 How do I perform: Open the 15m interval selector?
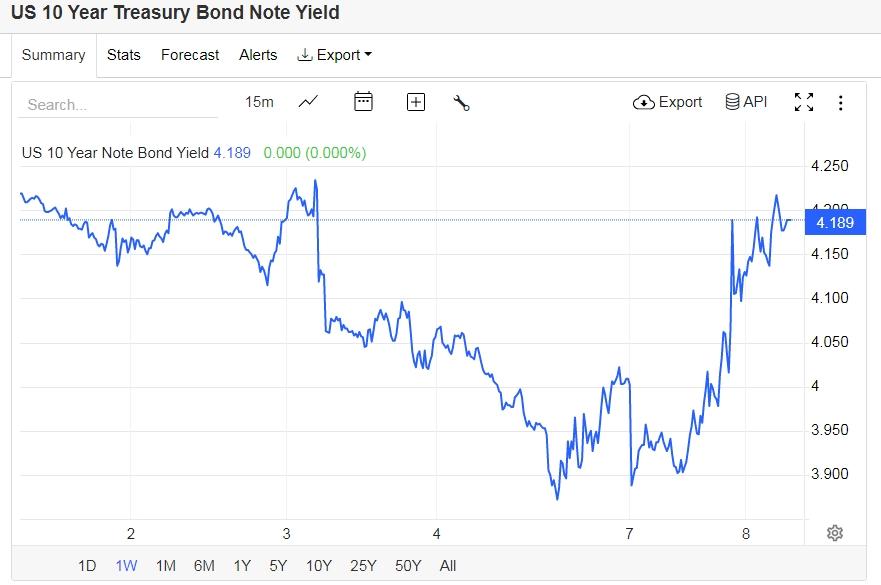click(x=259, y=102)
